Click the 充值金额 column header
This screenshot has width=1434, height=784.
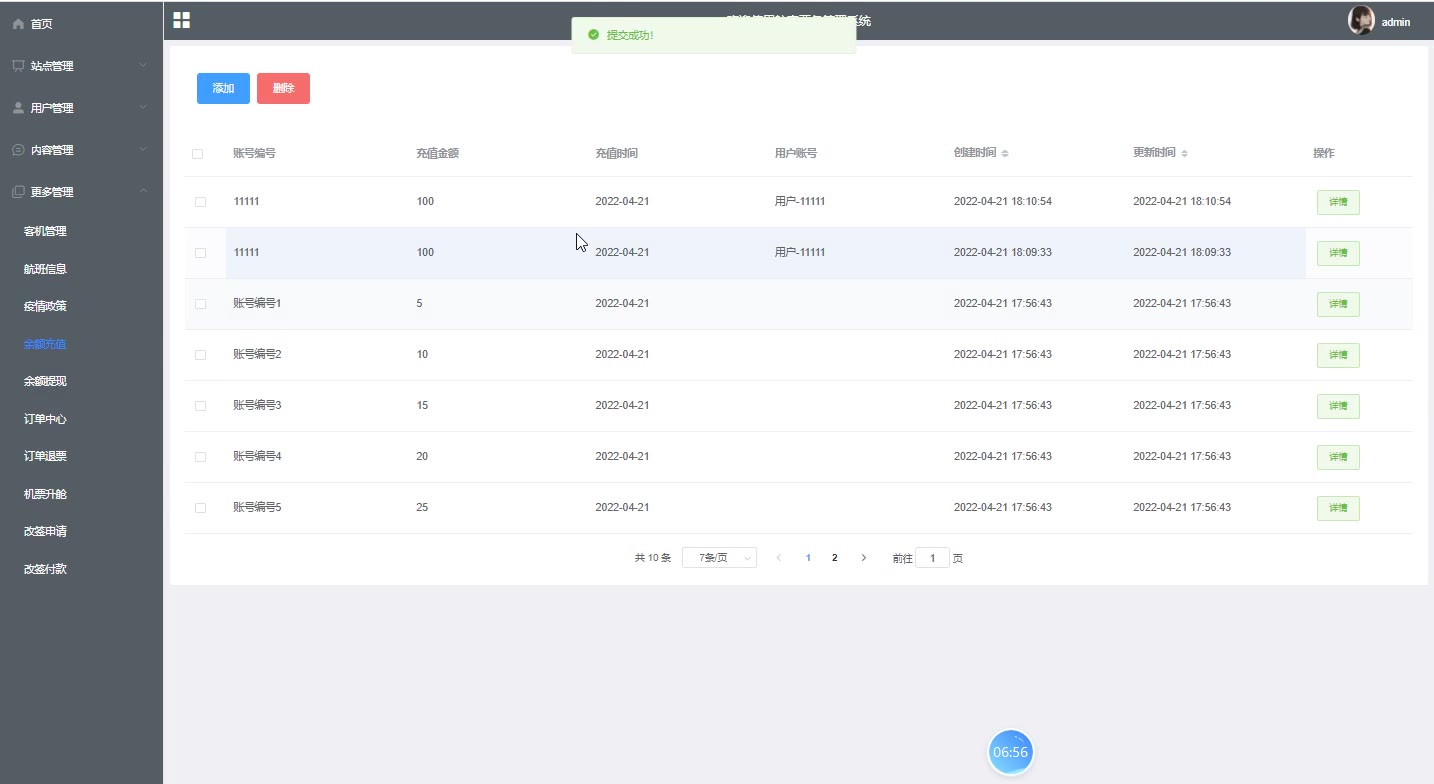(x=437, y=154)
